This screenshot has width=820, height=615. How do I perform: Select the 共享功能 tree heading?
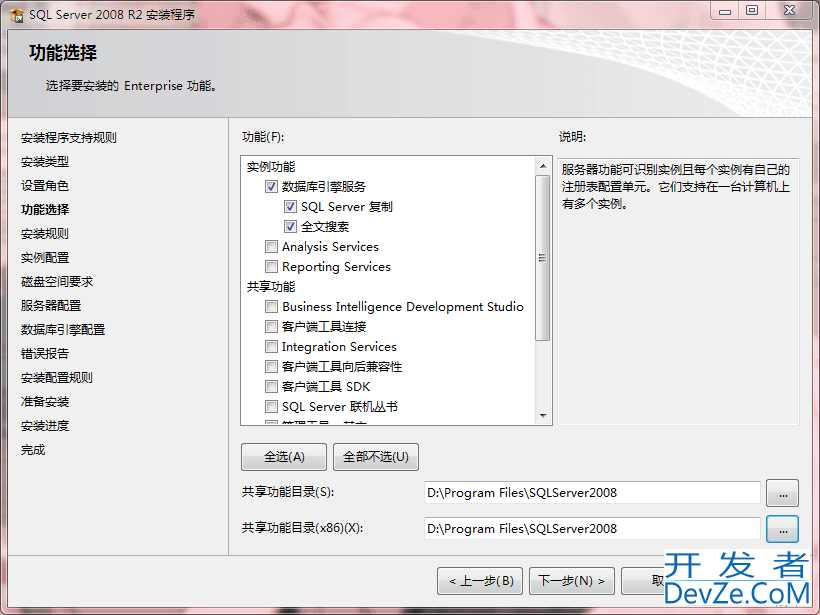[271, 287]
